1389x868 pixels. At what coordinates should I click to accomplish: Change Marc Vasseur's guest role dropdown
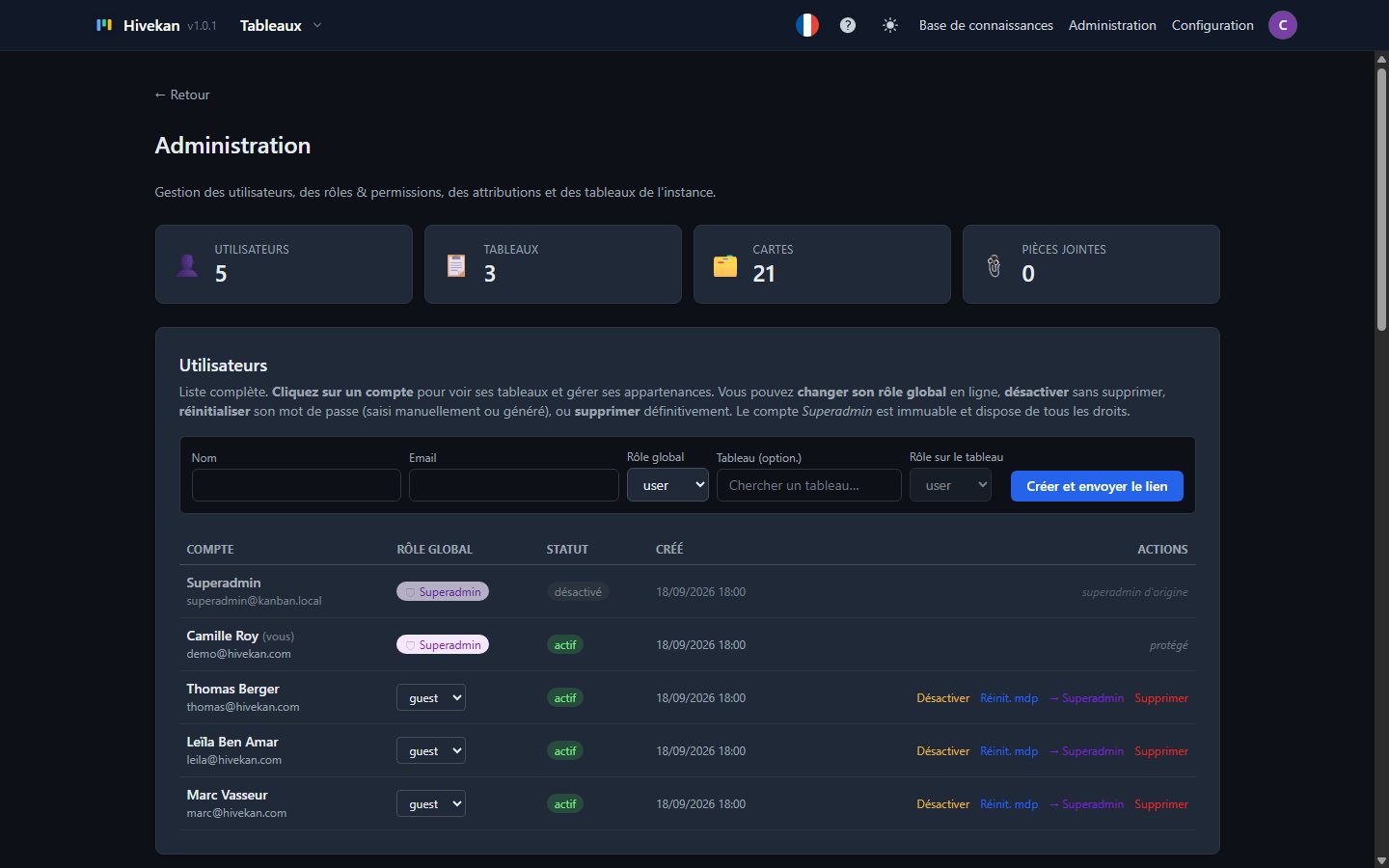[x=431, y=803]
